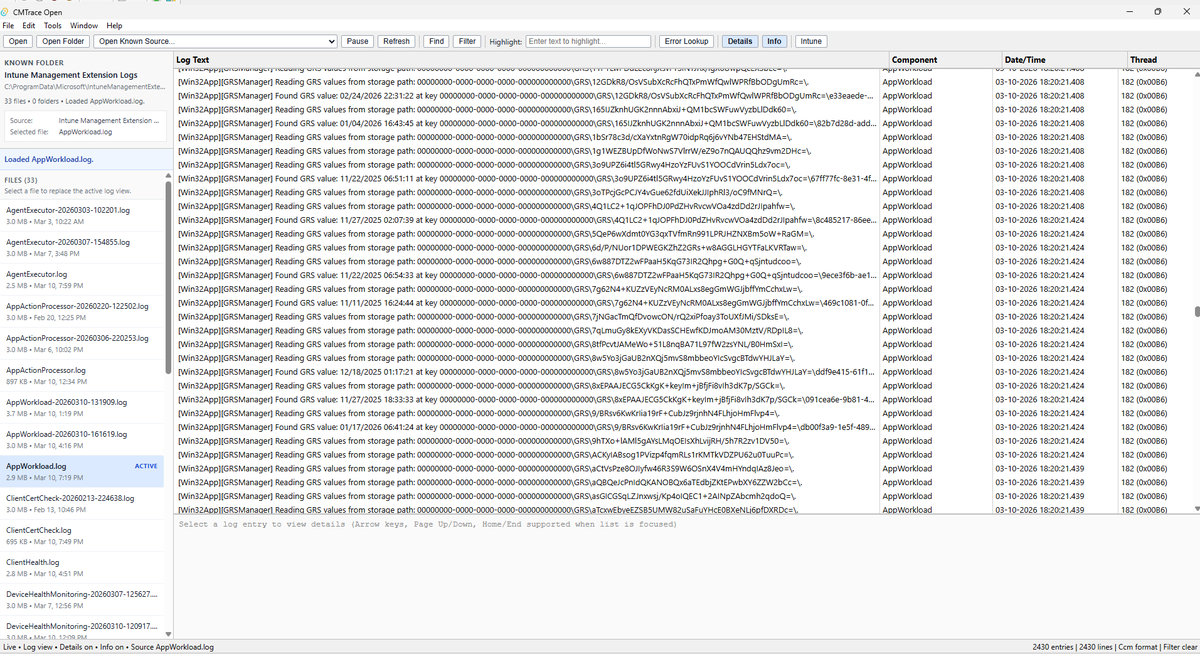
Task: Select AppWorkload-20260310-131909.log file
Action: (x=82, y=407)
